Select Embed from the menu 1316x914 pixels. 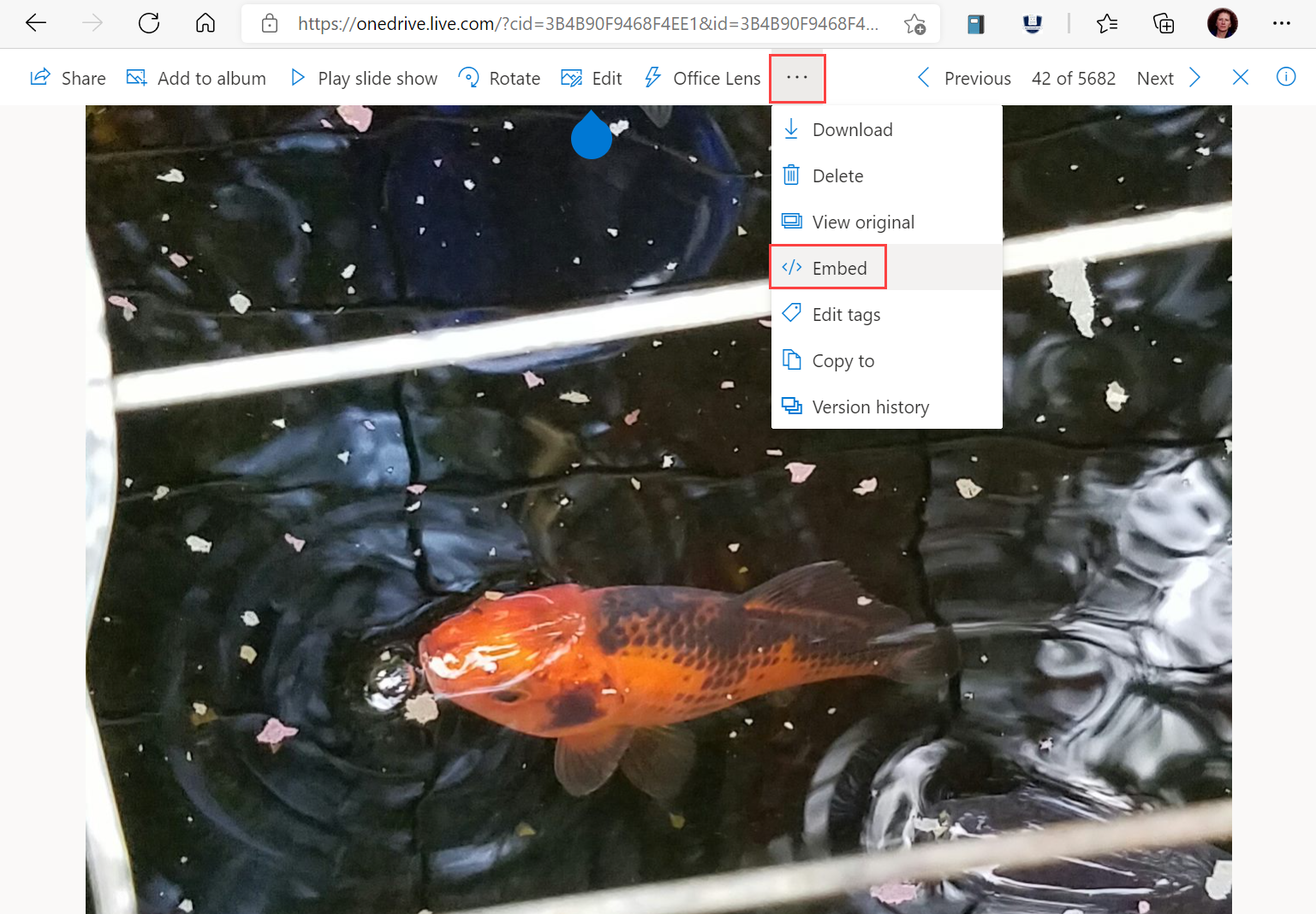click(x=887, y=268)
